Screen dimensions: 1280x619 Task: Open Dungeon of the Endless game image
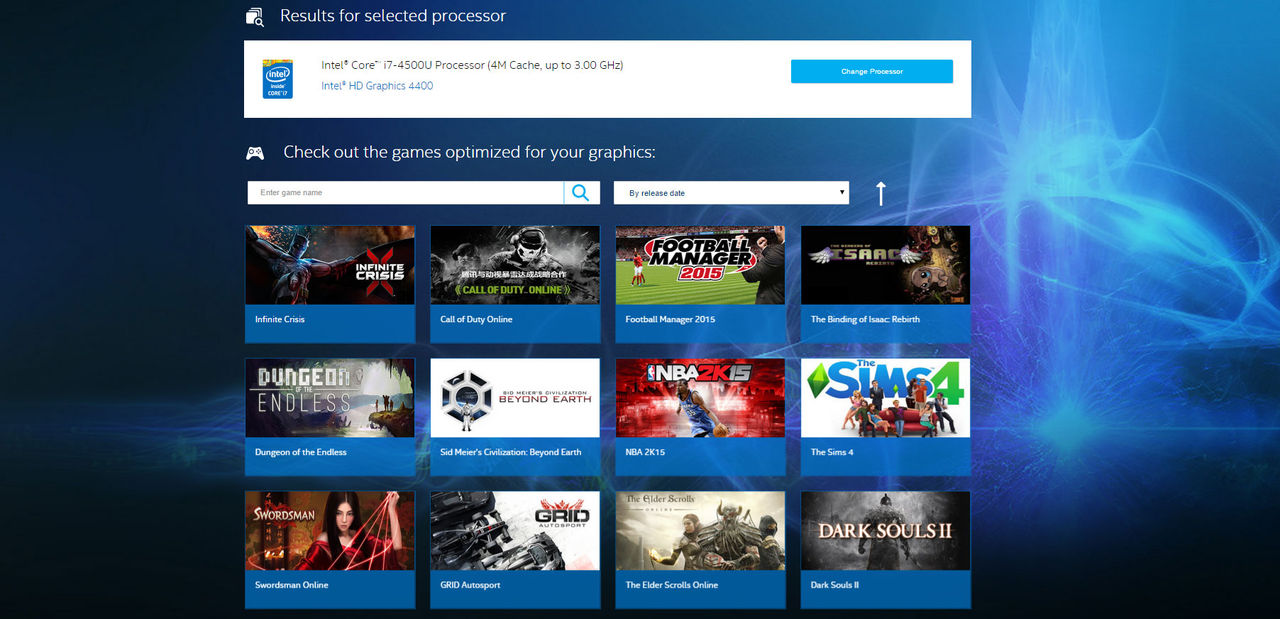point(330,398)
